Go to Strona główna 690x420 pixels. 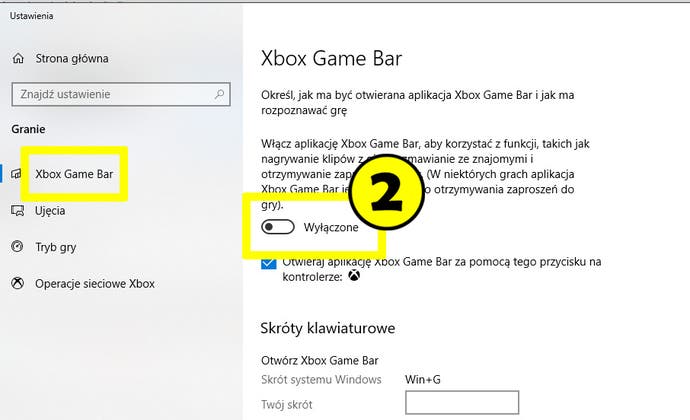72,58
